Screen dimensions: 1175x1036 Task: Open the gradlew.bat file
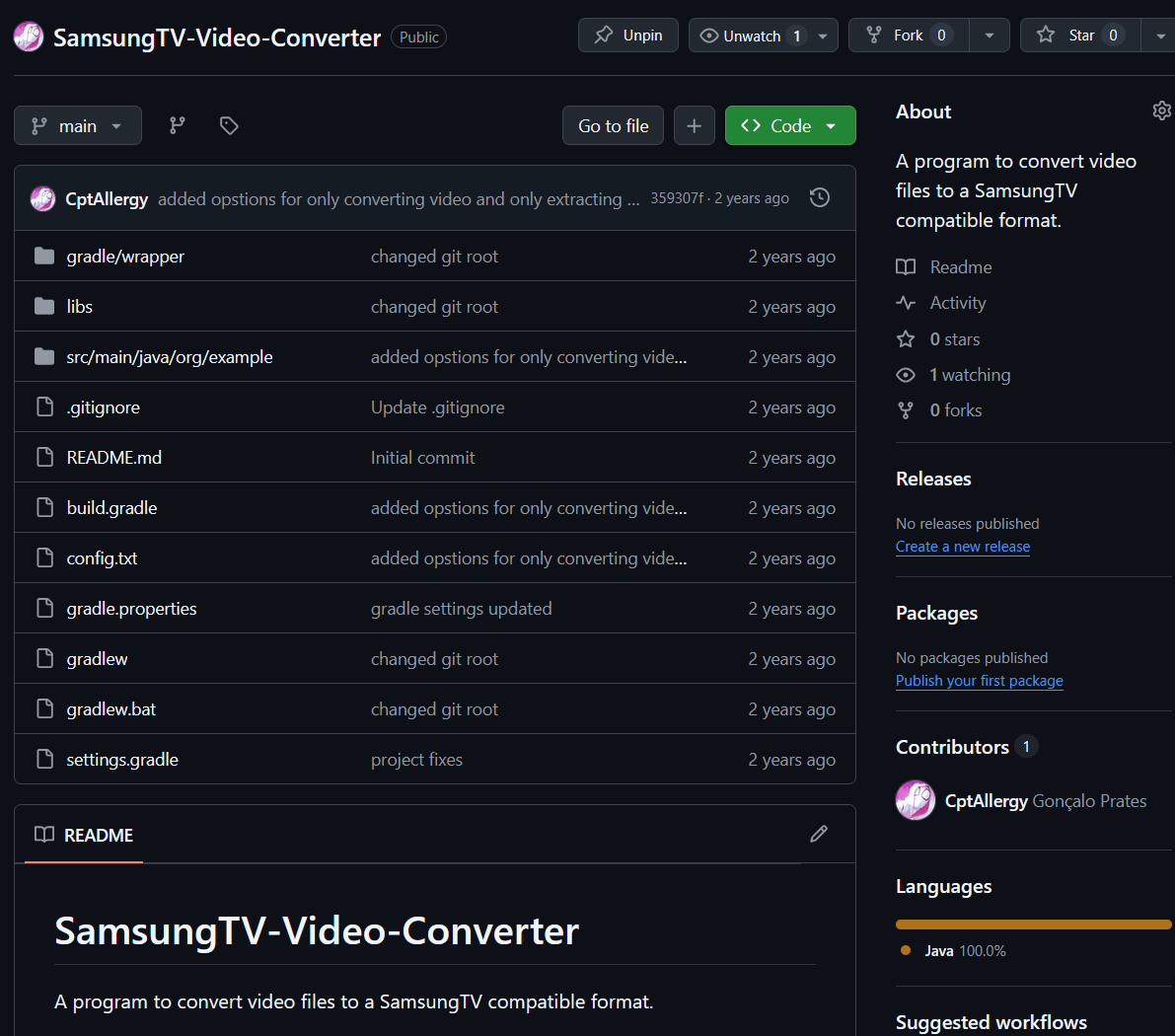coord(110,708)
